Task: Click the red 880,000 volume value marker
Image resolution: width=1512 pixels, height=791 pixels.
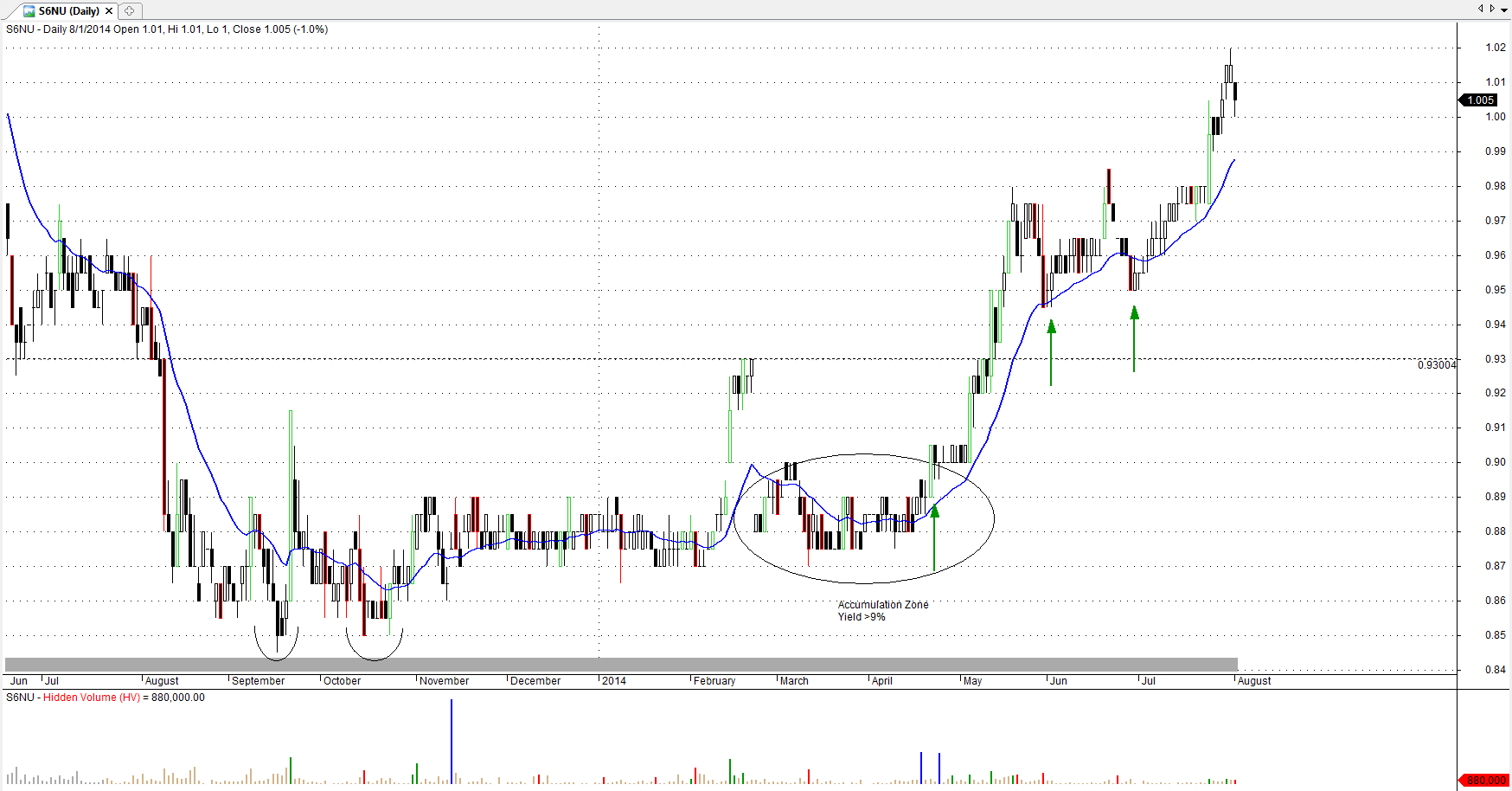Action: click(x=1486, y=781)
